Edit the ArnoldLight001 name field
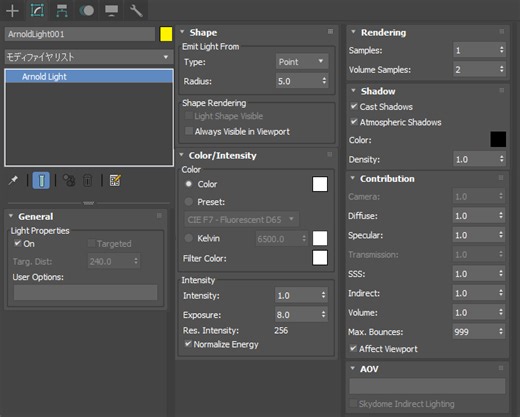520x417 pixels. click(80, 34)
